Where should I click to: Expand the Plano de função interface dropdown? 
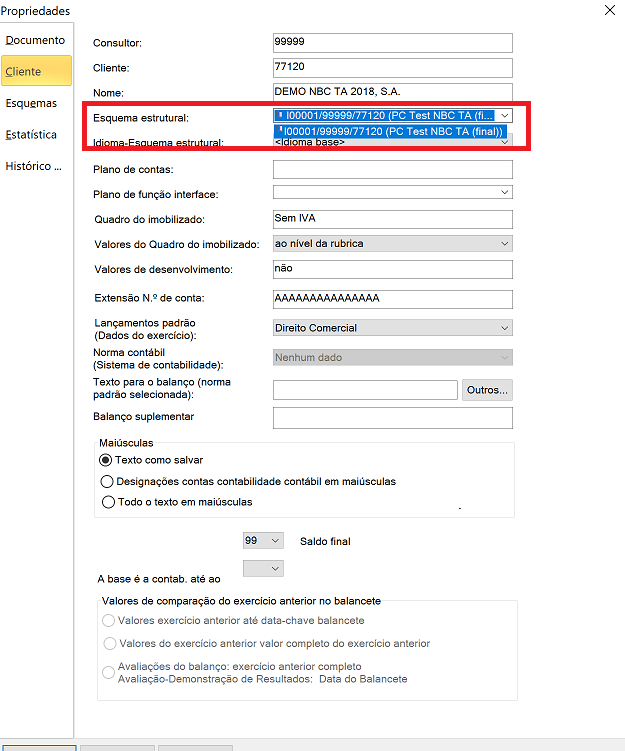pos(393,192)
